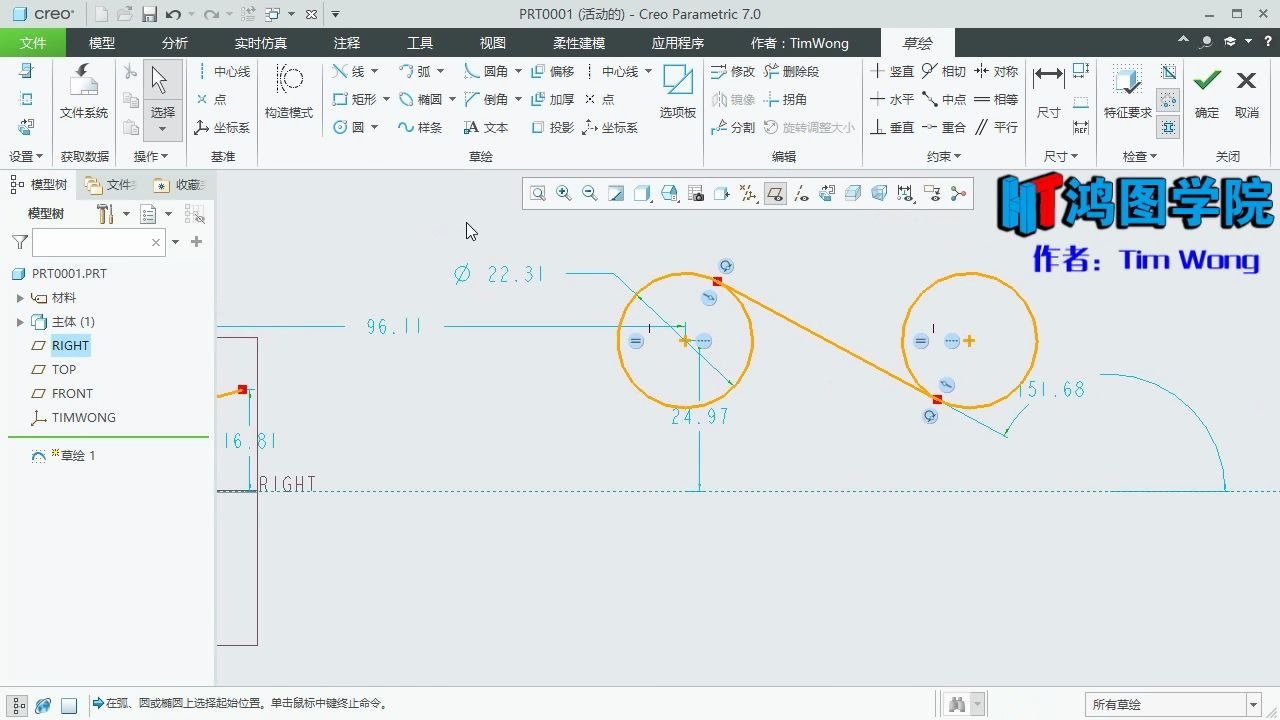1280x720 pixels.
Task: Click the 投影 project tool
Action: (x=553, y=127)
